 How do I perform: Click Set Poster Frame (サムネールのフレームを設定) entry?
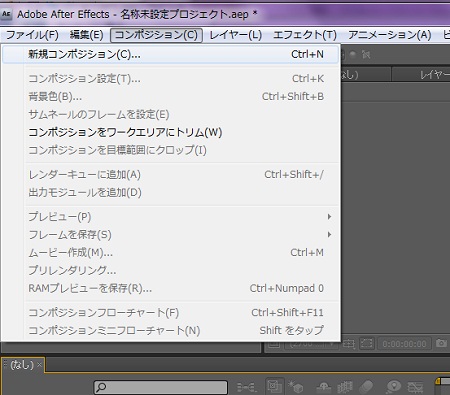click(x=170, y=115)
